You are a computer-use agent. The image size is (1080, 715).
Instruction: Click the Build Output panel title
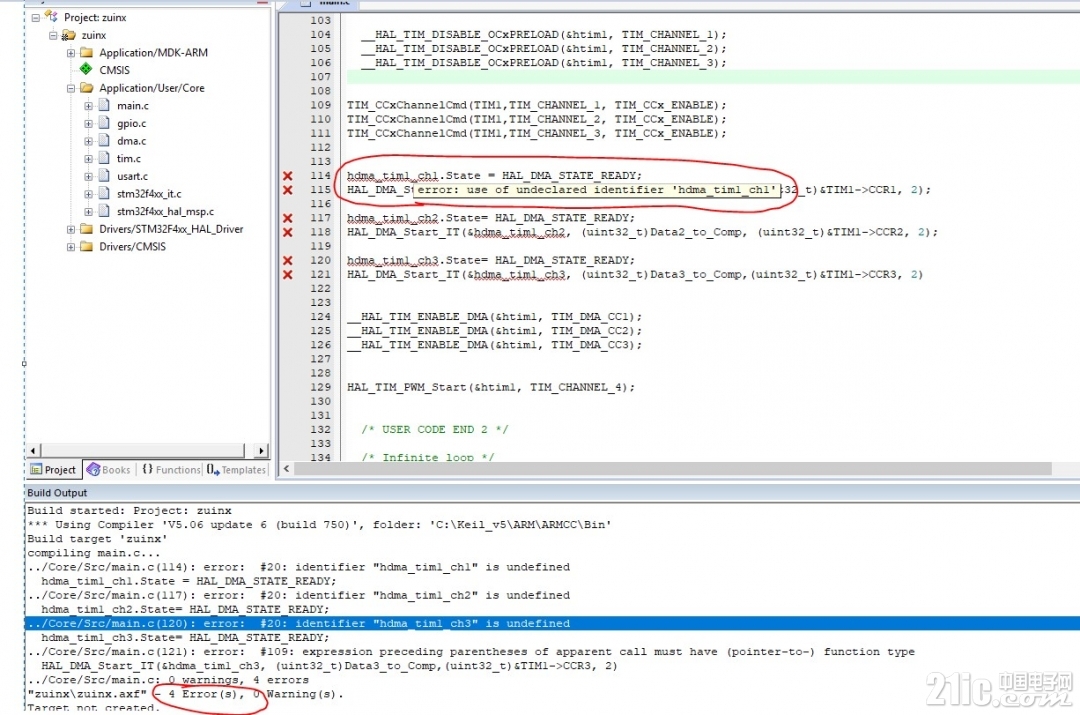click(57, 493)
